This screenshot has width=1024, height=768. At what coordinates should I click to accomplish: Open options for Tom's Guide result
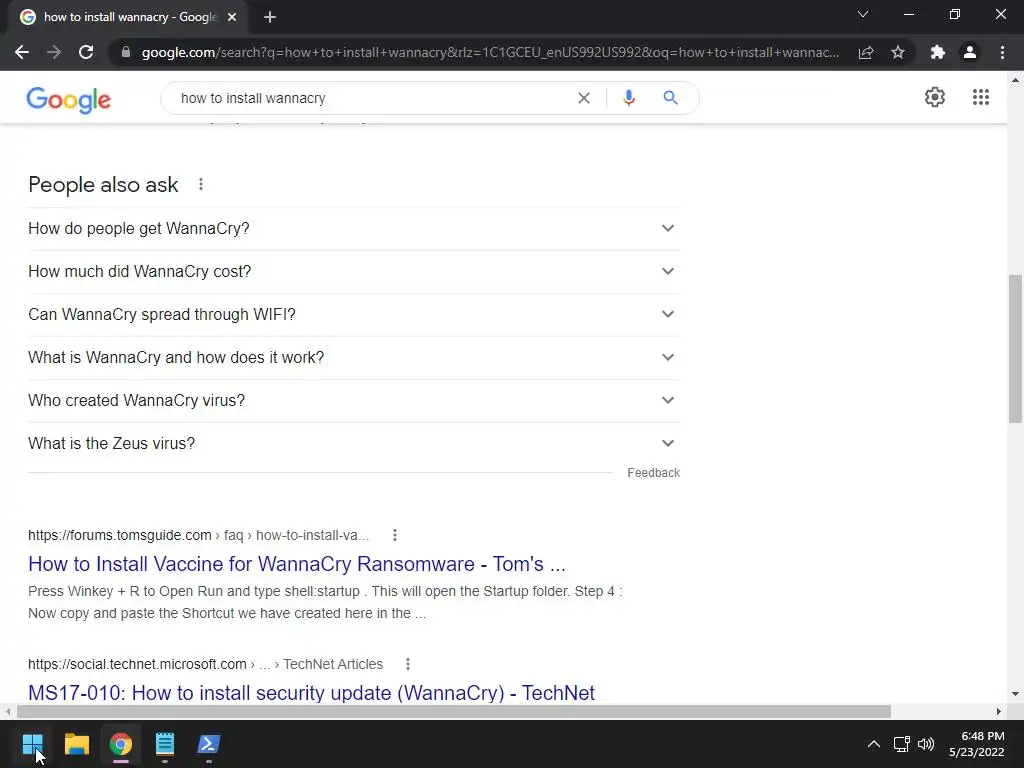pos(394,536)
